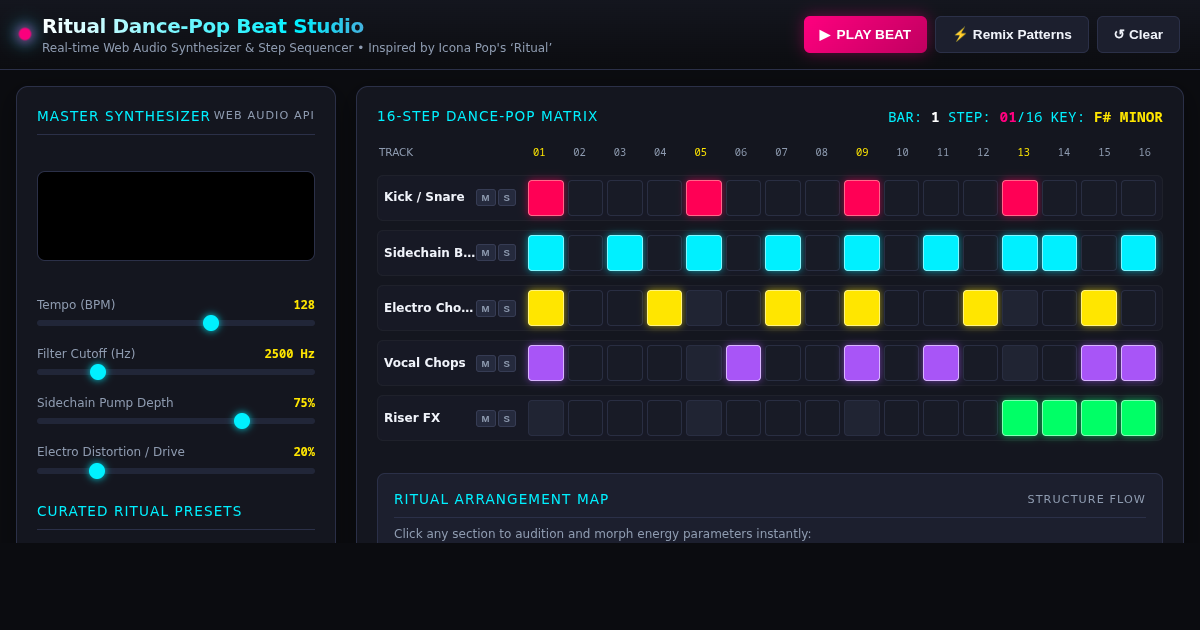
Task: Disable Electro Chords step 01
Action: click(546, 308)
